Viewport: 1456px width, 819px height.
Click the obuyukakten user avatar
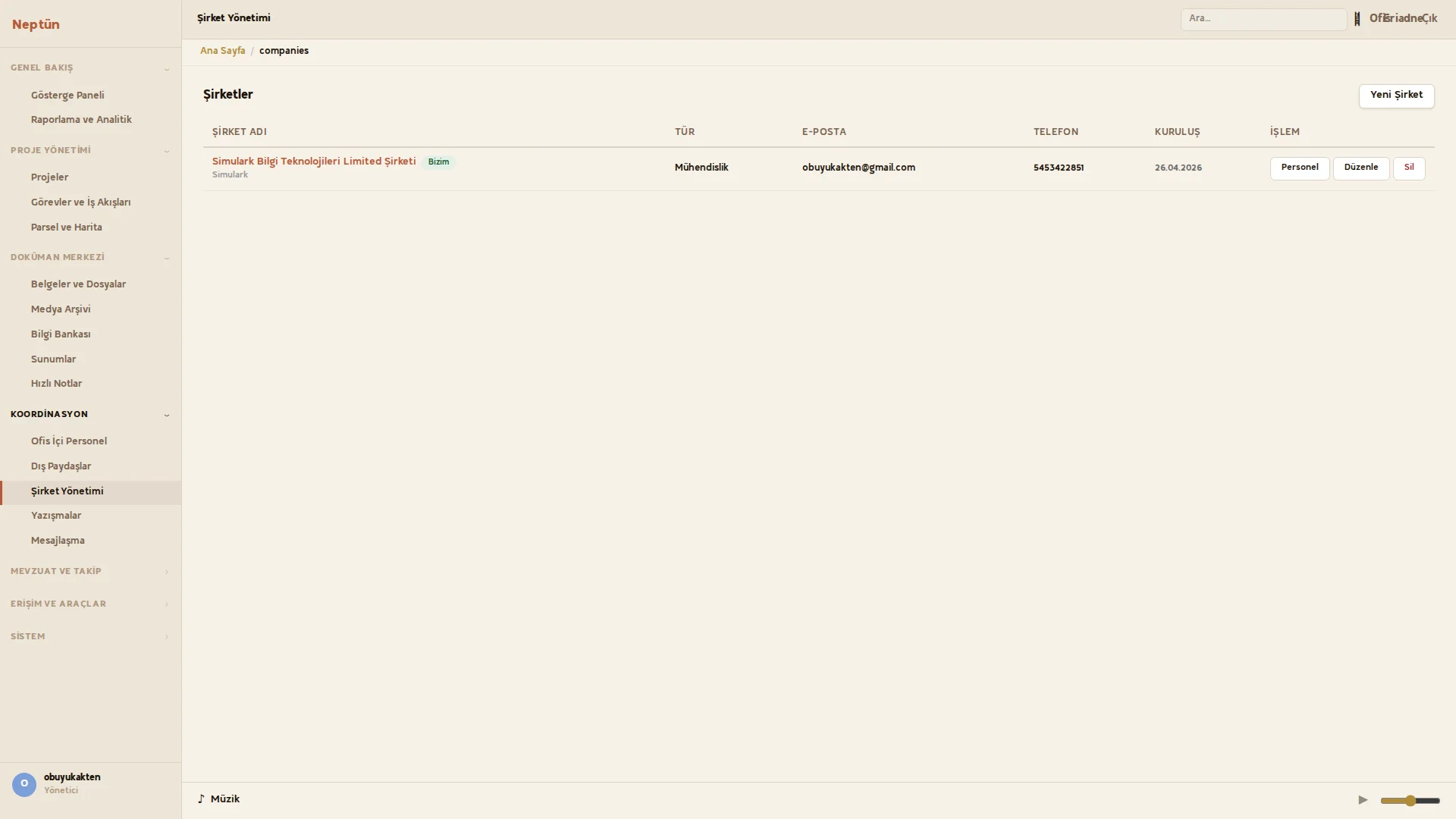24,784
